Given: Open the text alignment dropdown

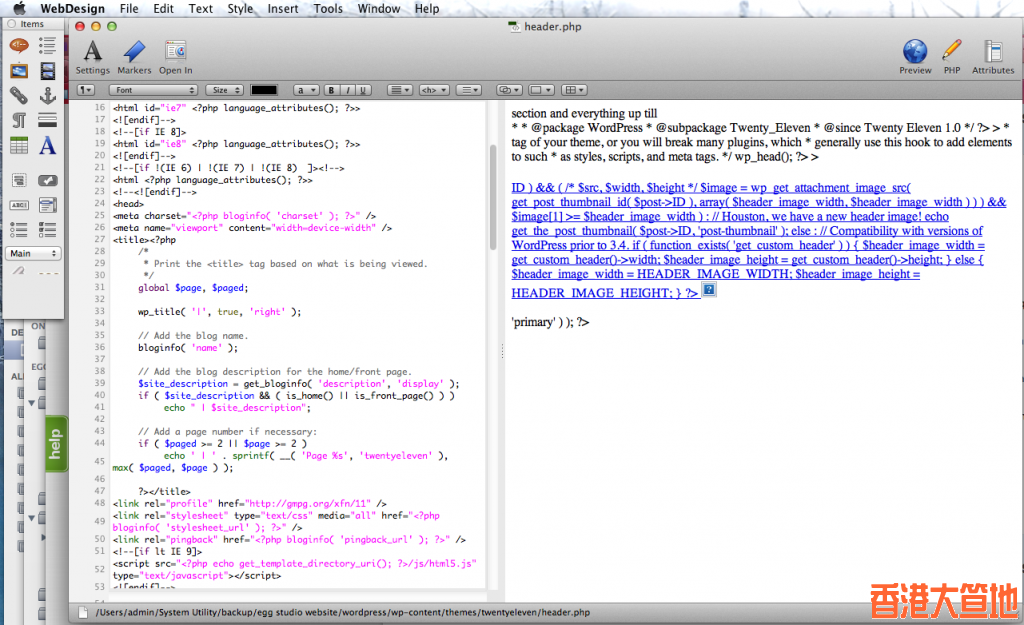Looking at the screenshot, I should click(400, 90).
